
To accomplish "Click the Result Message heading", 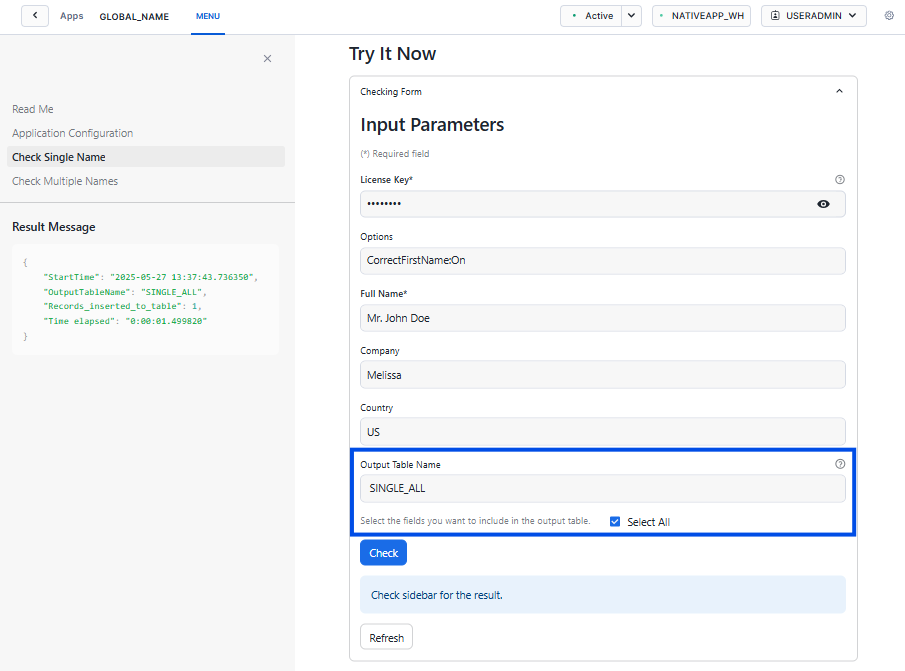I will pyautogui.click(x=54, y=227).
